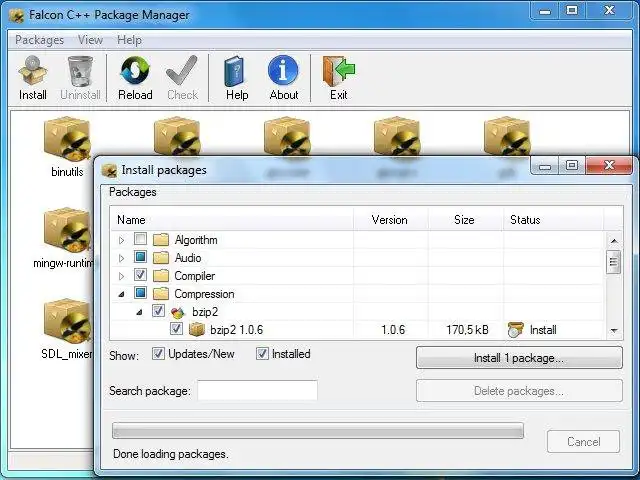Focus the Search package input field
Viewport: 640px width, 480px height.
(258, 391)
